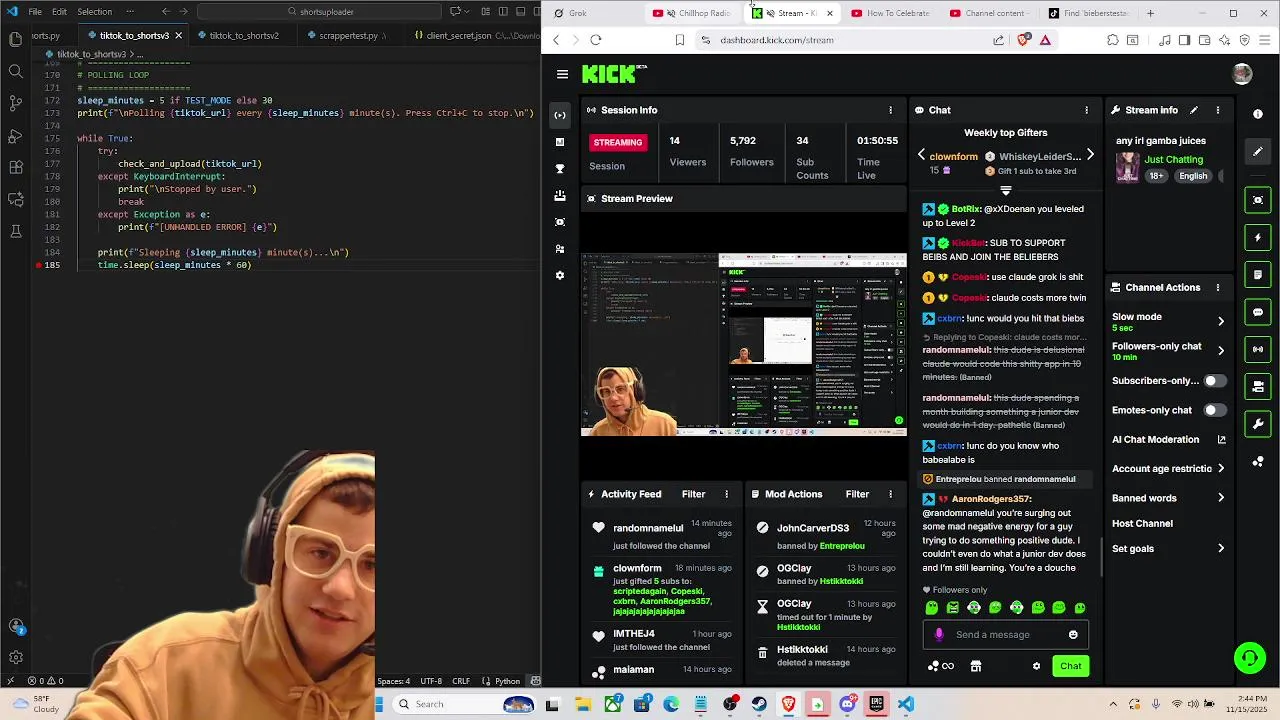
Task: Click the green Chat send button
Action: point(1071,666)
